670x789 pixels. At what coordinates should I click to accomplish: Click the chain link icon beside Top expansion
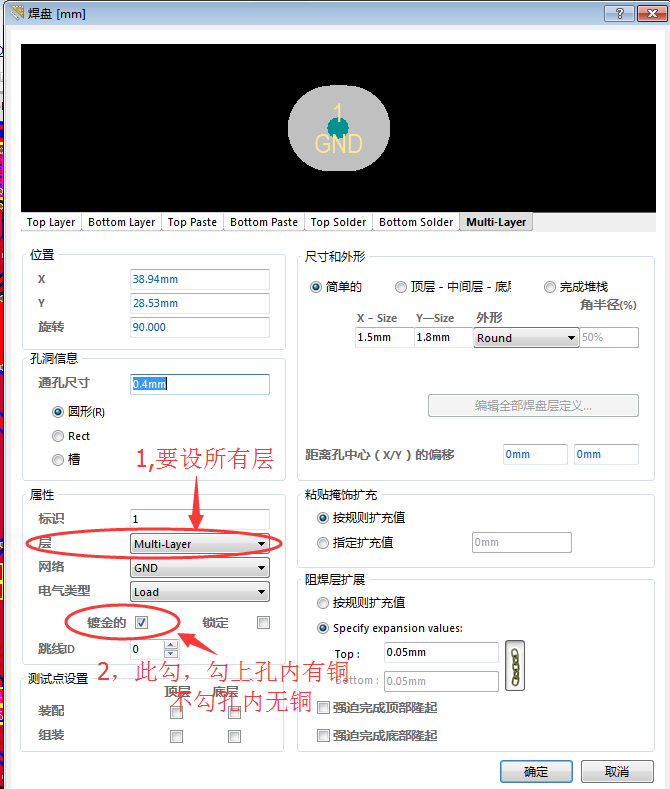click(515, 665)
